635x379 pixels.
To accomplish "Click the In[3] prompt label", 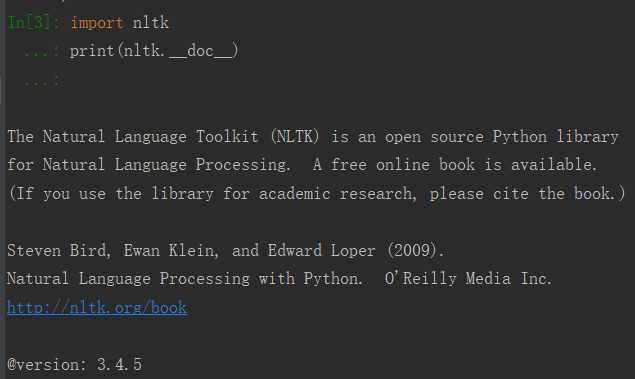I will (x=28, y=22).
